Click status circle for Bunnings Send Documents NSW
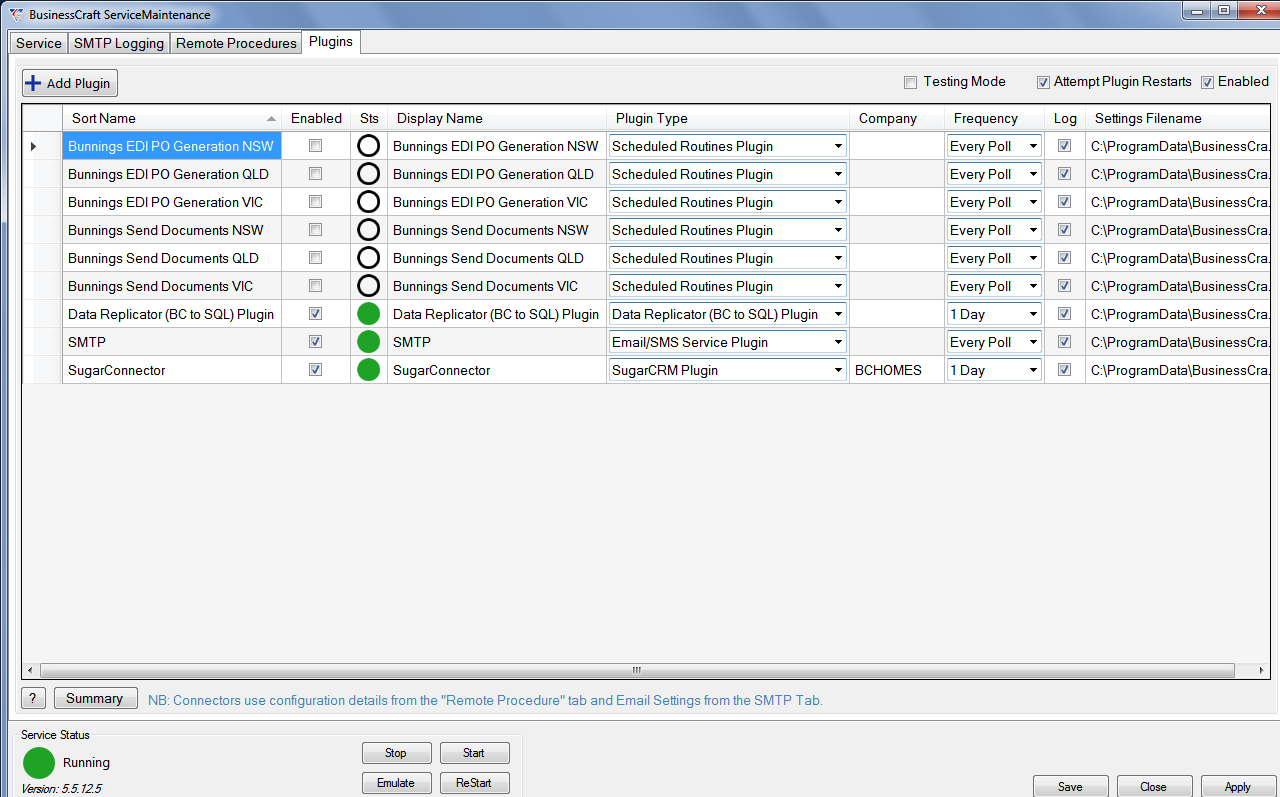Image resolution: width=1280 pixels, height=797 pixels. pos(369,230)
